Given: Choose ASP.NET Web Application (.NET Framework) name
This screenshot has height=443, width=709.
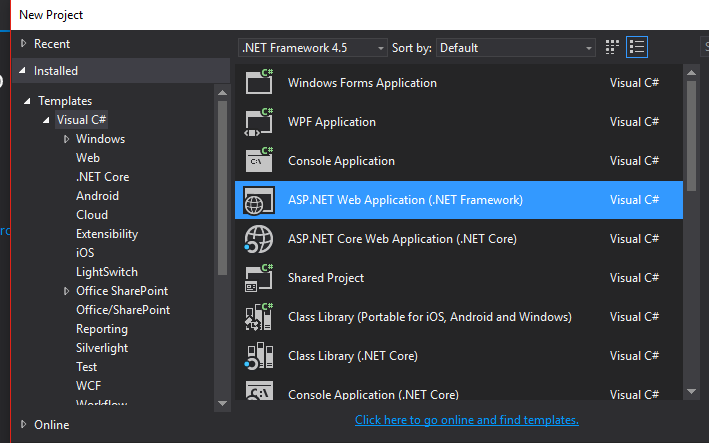Looking at the screenshot, I should 406,200.
